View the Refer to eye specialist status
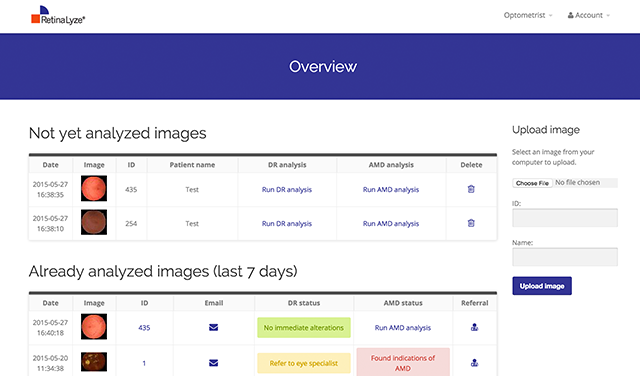The width and height of the screenshot is (640, 376). pos(304,363)
